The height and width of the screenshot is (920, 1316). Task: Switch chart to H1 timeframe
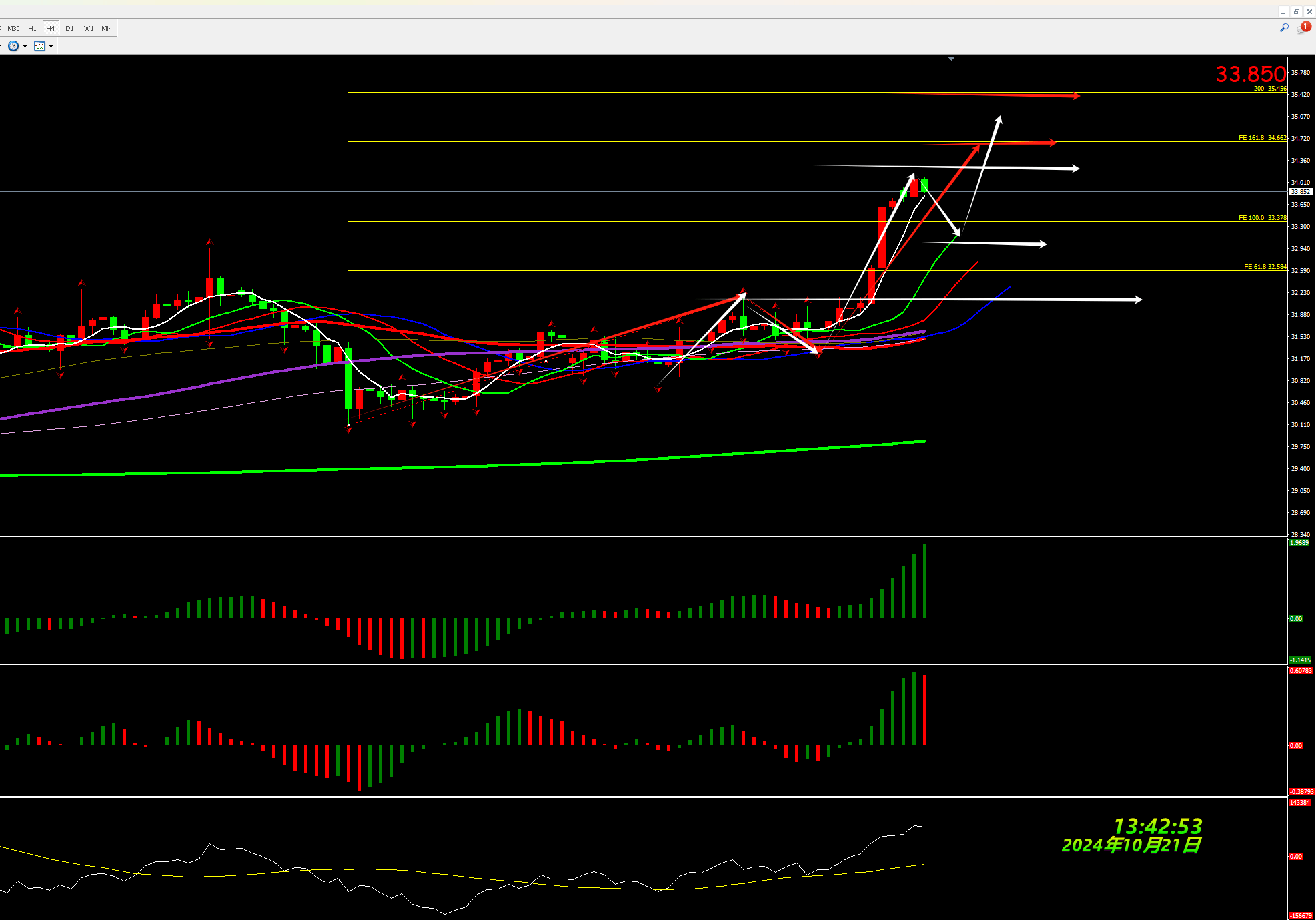click(32, 28)
